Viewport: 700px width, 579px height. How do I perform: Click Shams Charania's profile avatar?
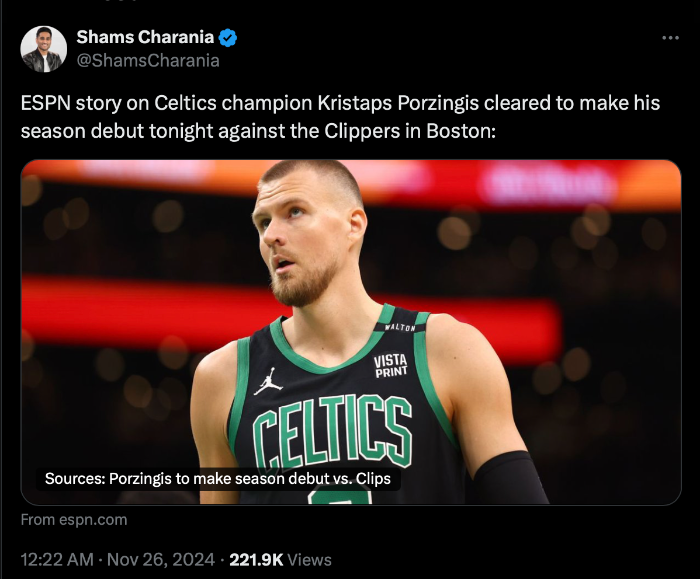point(44,49)
